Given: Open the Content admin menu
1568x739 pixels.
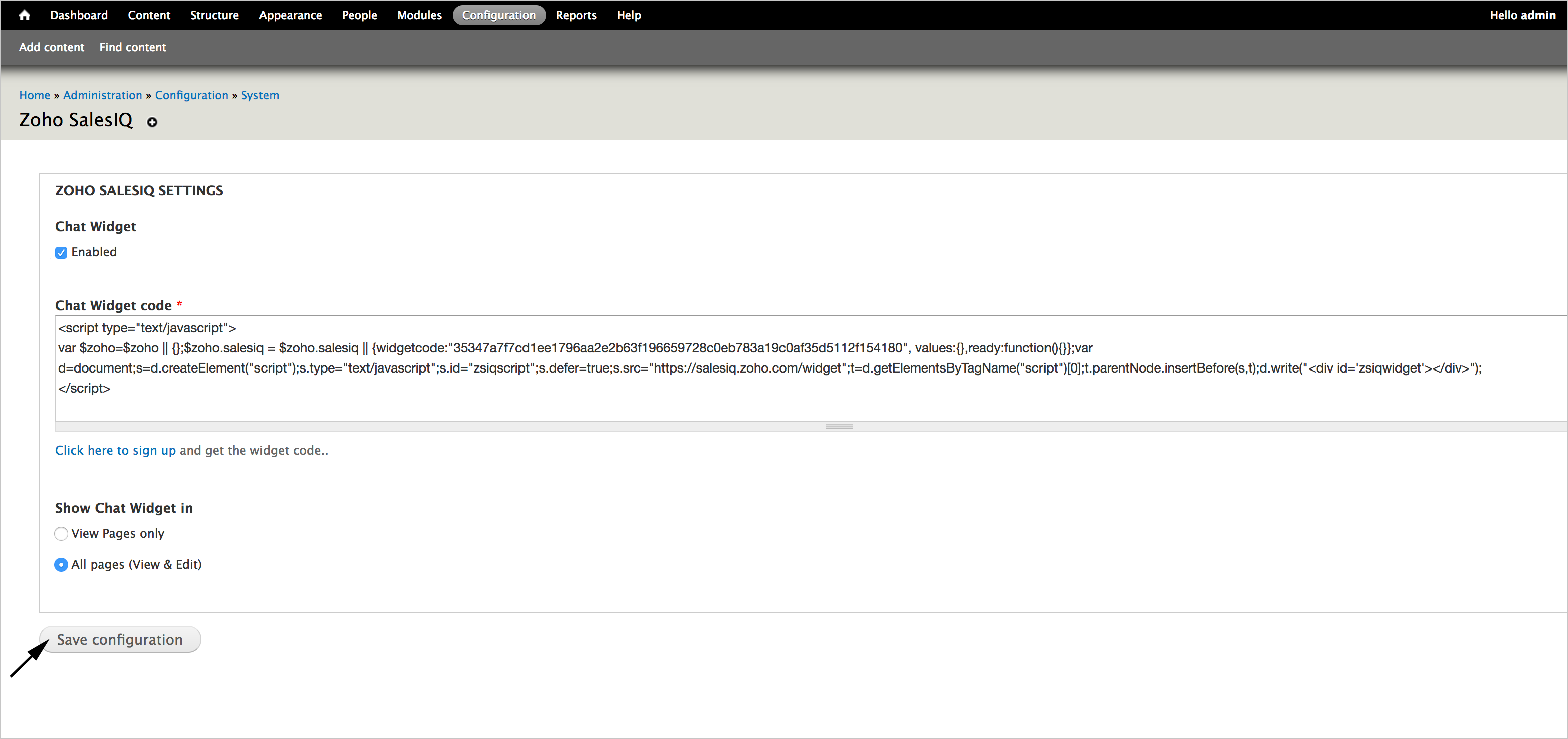Looking at the screenshot, I should click(148, 15).
